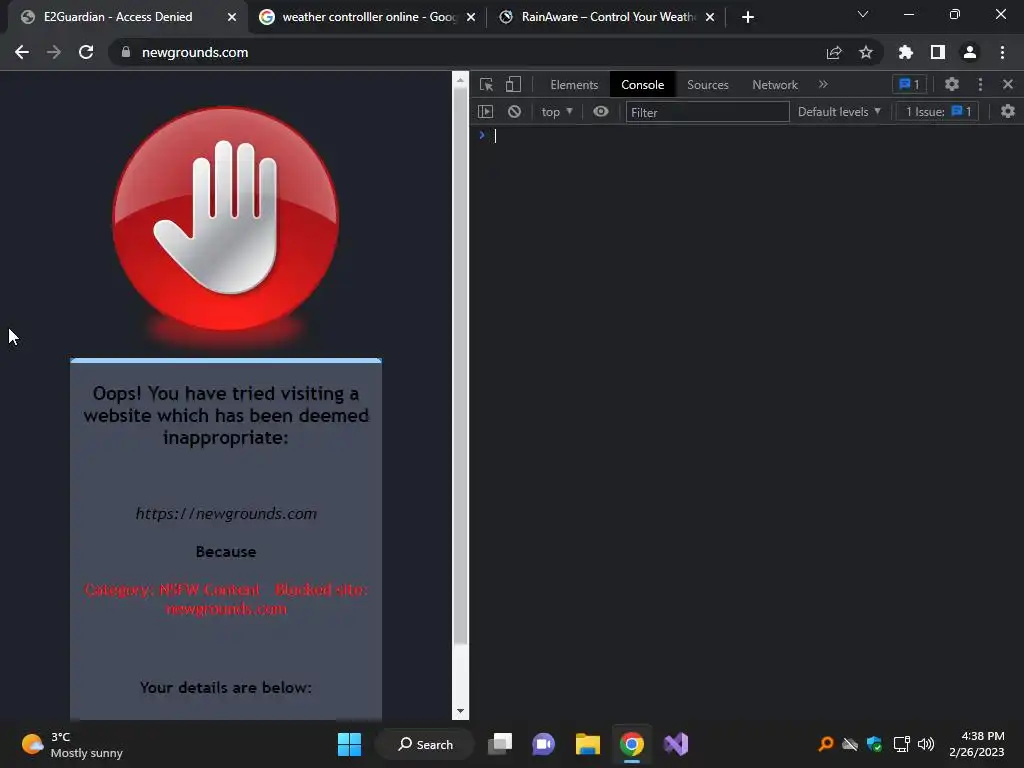Screen dimensions: 1024x768
Task: Select the Console panel tab
Action: coord(643,85)
